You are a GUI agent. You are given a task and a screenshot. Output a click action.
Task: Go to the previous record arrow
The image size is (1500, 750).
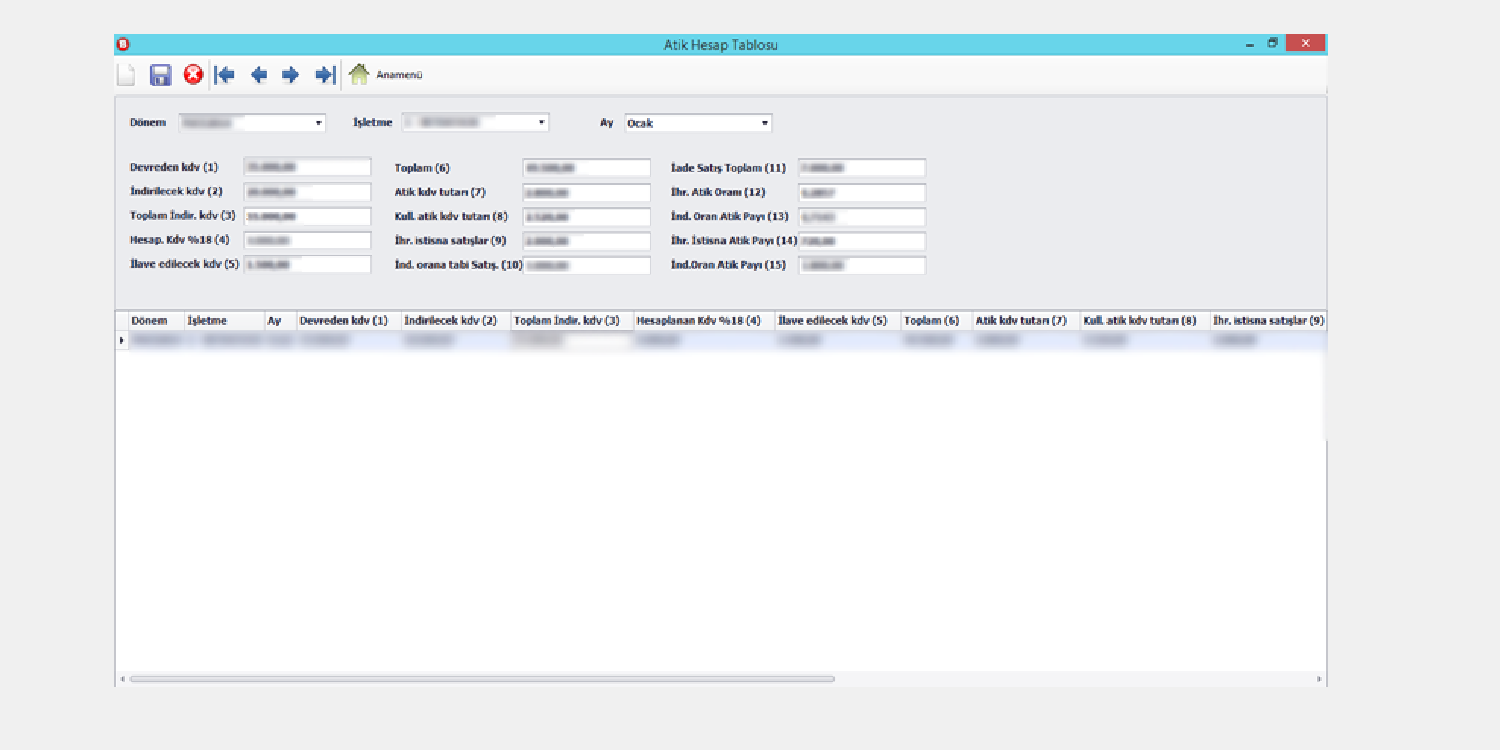259,75
